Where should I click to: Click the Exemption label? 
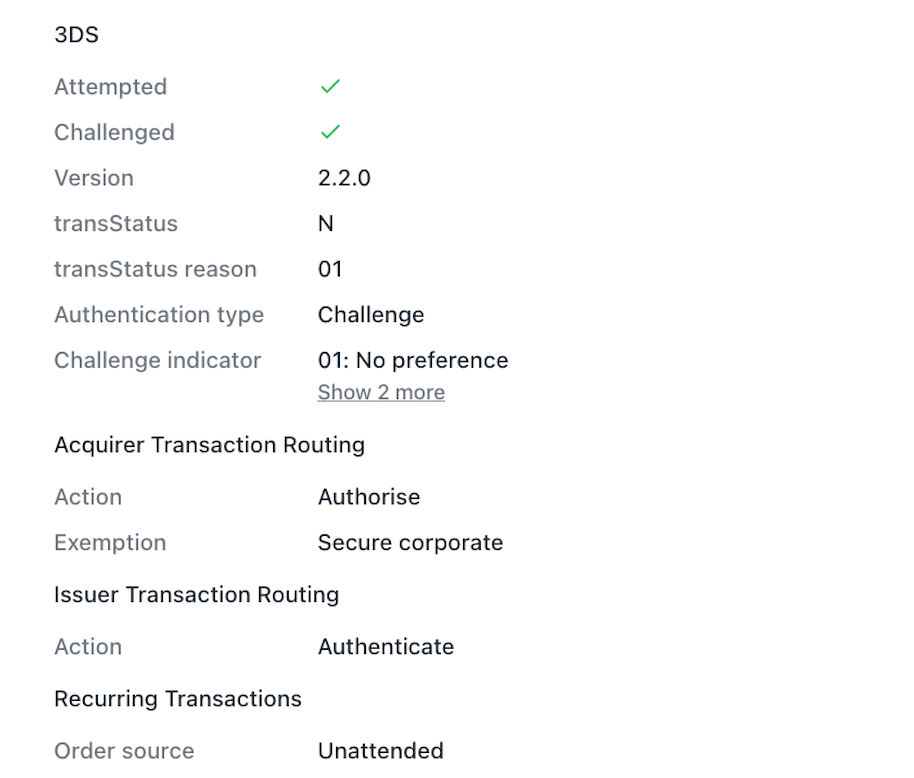coord(110,543)
